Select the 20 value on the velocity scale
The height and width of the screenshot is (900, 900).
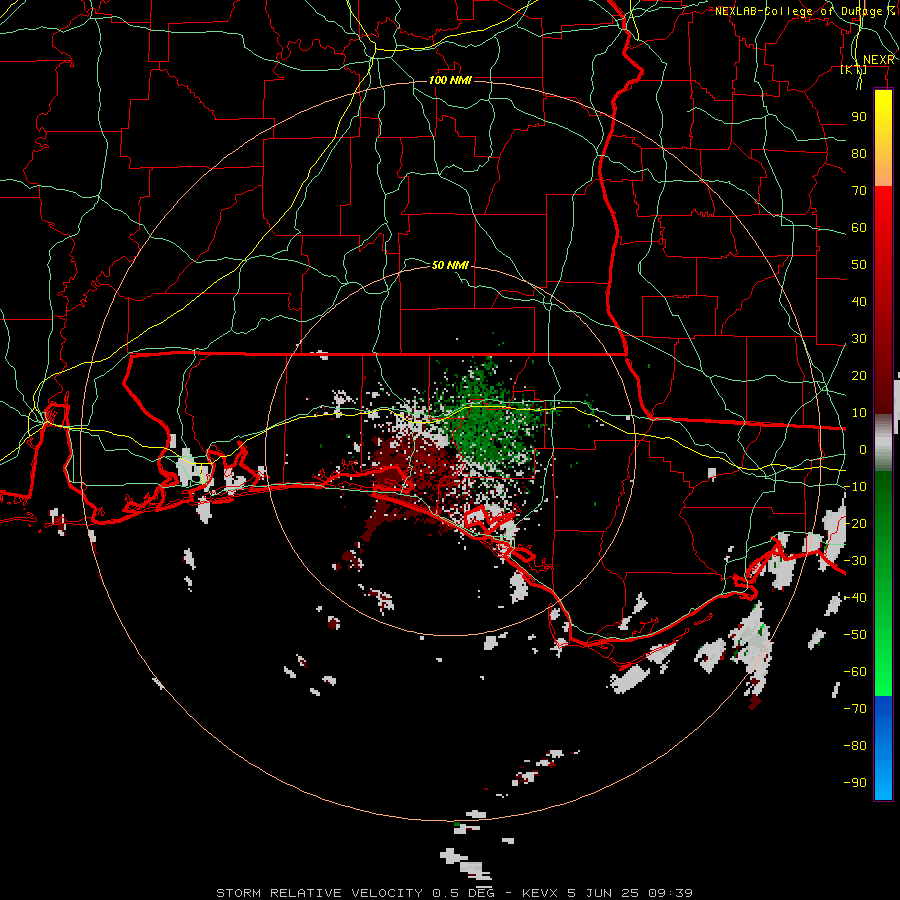[x=859, y=375]
